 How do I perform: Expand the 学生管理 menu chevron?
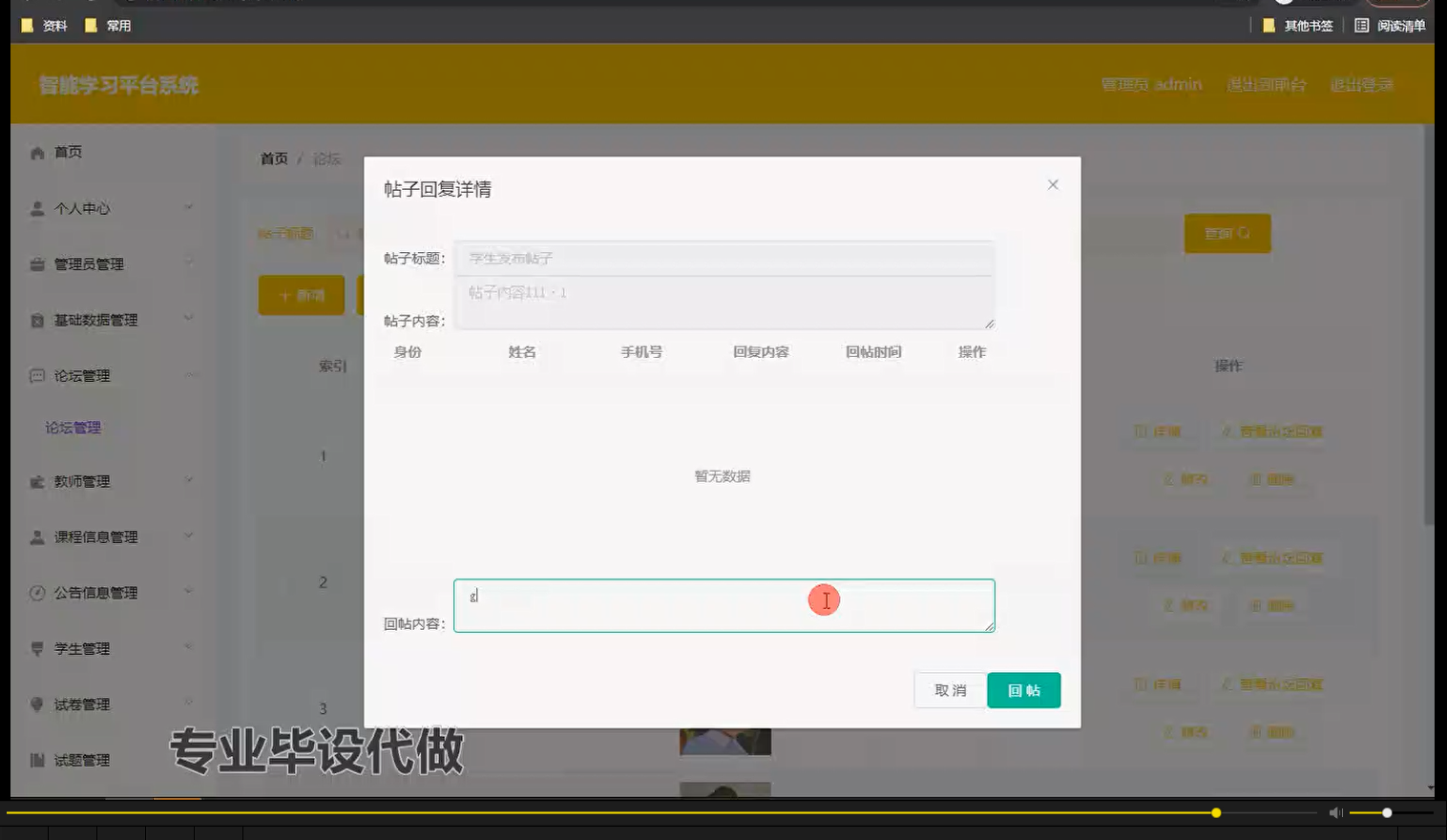tap(190, 648)
